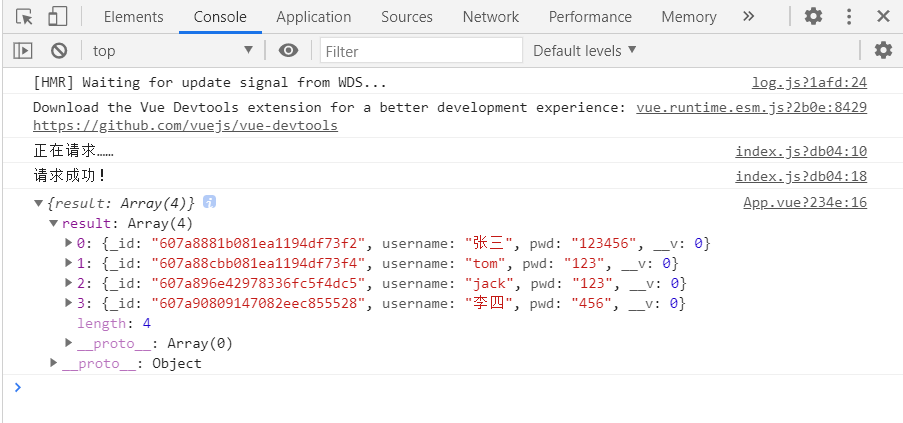Click the id value "607a8881b081ea1194df73f2"

pos(259,244)
